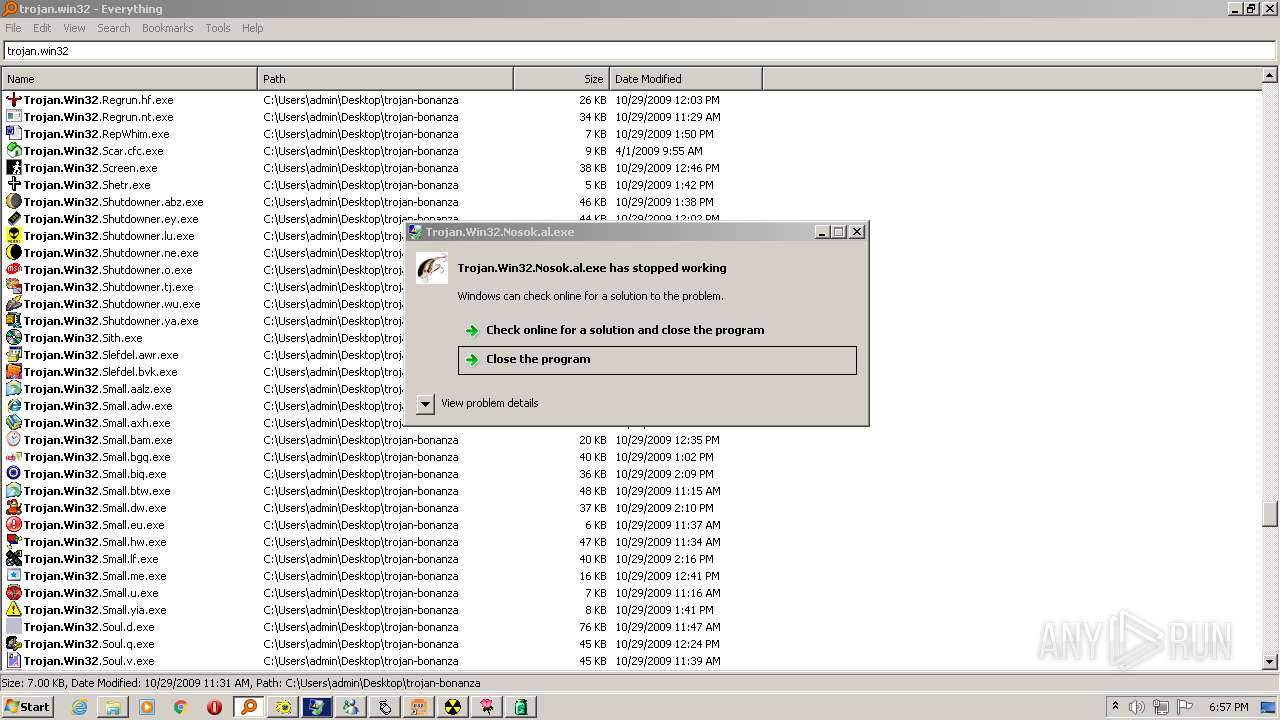Click the 76 KB size cell

tap(592, 627)
